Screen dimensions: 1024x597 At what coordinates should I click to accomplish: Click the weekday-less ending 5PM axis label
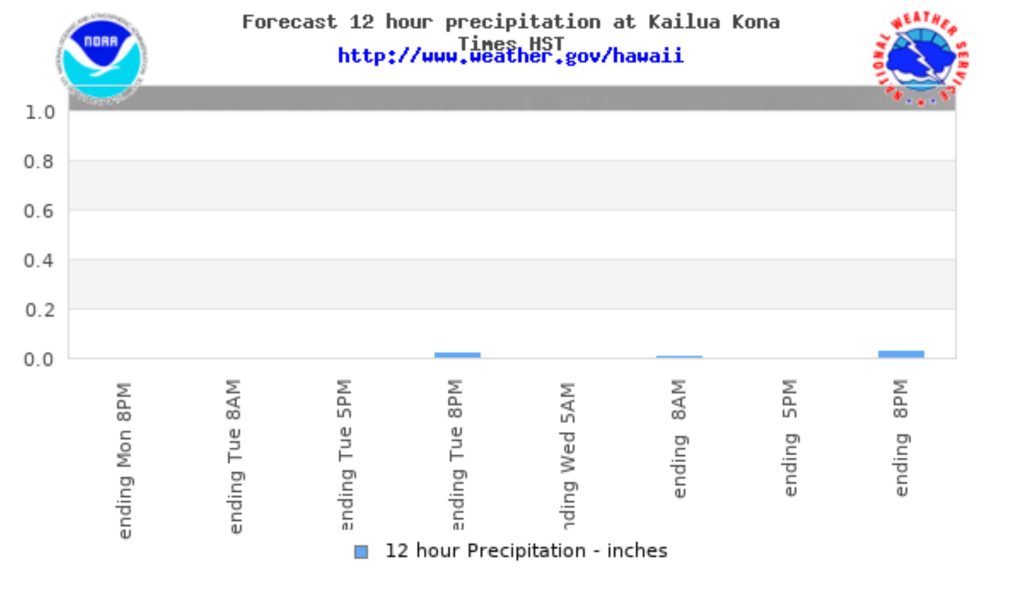[790, 438]
